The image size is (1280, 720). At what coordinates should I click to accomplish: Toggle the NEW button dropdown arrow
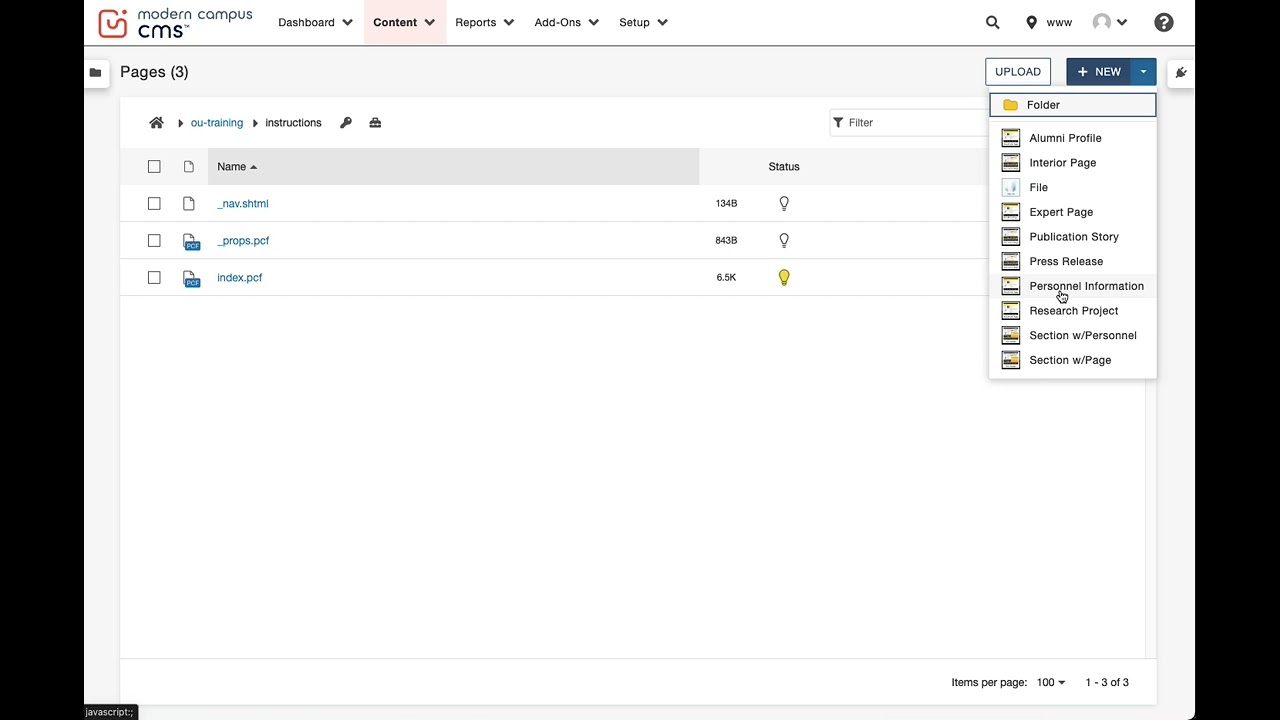click(1143, 72)
